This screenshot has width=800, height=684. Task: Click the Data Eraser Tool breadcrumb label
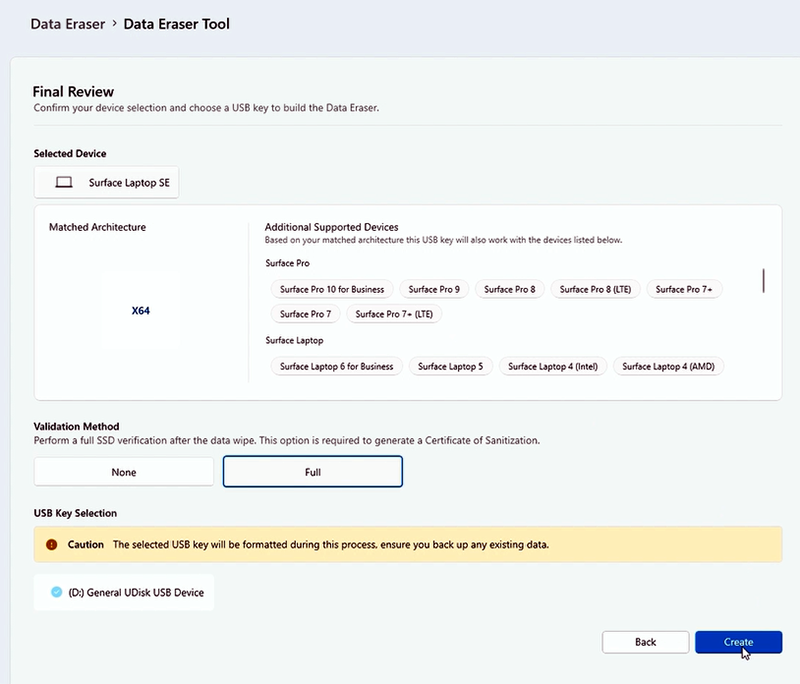pyautogui.click(x=177, y=23)
